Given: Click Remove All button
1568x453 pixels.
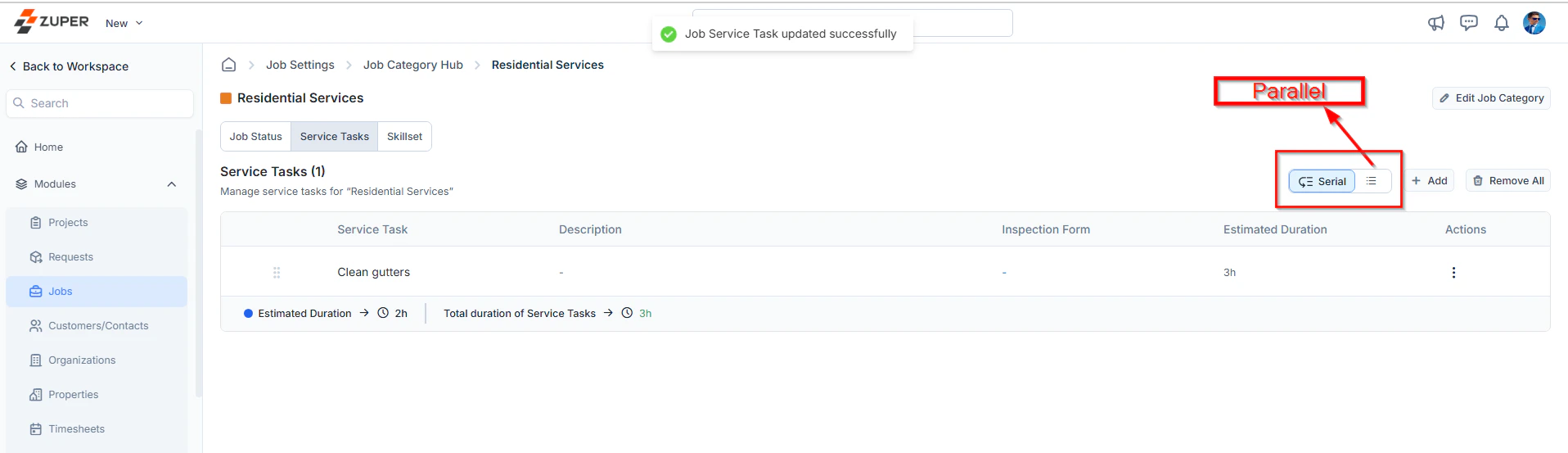Looking at the screenshot, I should pos(1508,181).
